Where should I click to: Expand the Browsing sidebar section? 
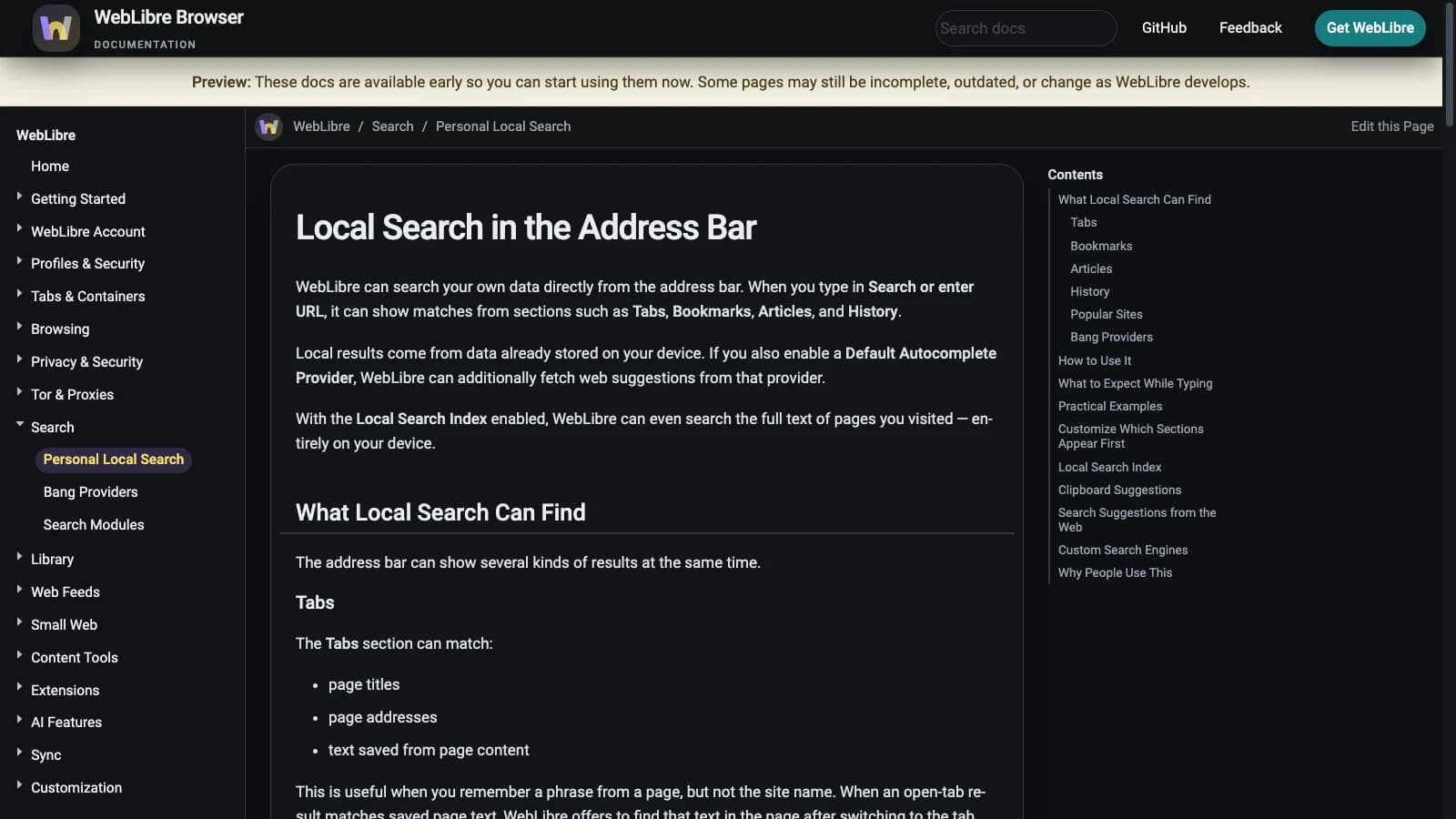[x=19, y=327]
